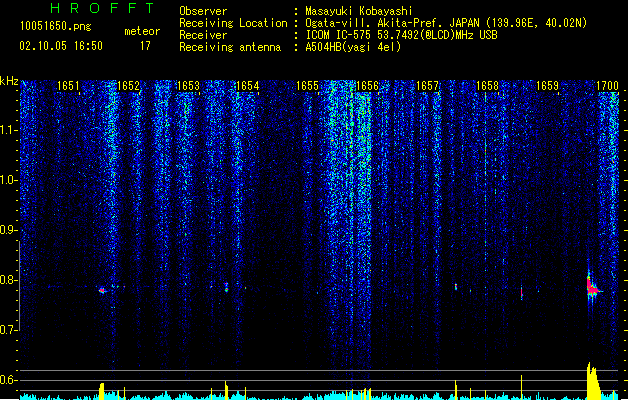The width and height of the screenshot is (629, 400).
Task: Click the 0.7 kHz axis label
Action: pyautogui.click(x=8, y=330)
